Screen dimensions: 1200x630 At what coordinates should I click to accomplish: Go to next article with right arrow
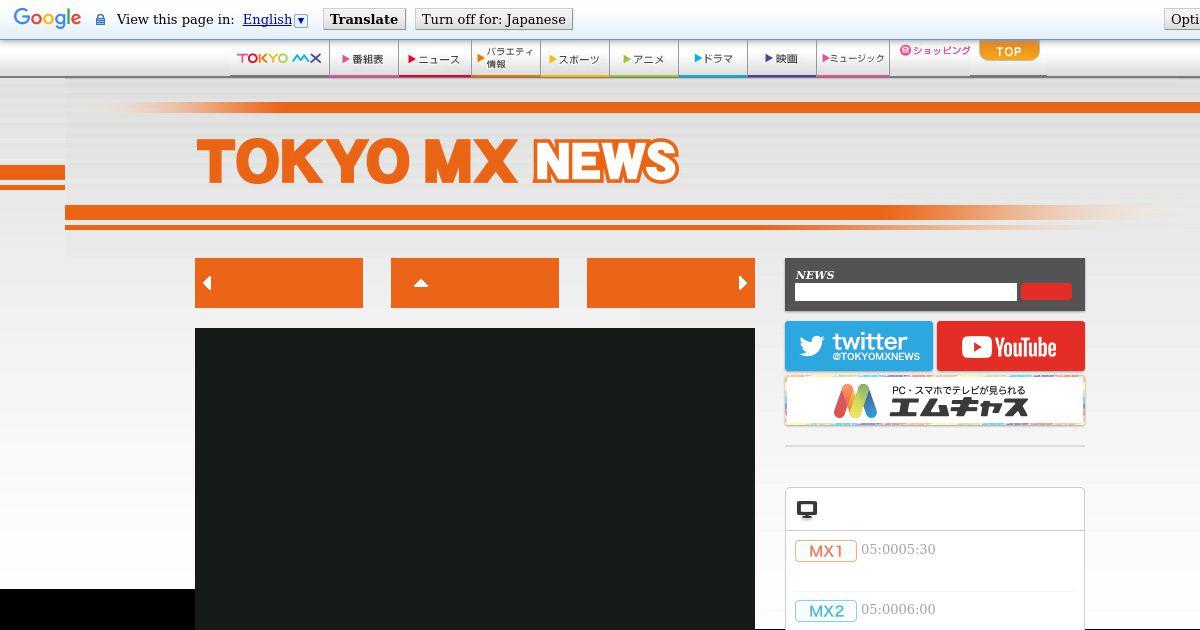point(671,283)
